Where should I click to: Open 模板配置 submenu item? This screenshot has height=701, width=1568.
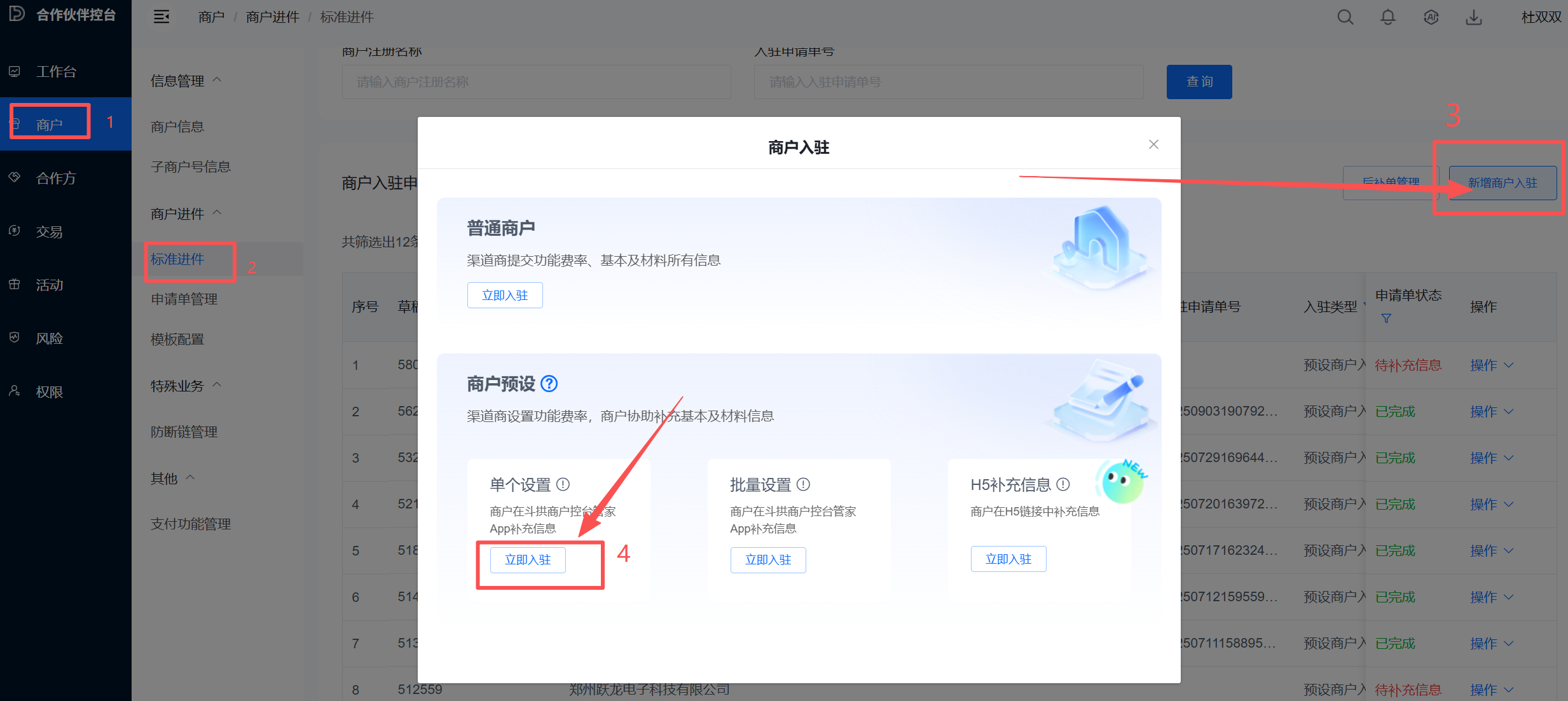pyautogui.click(x=177, y=339)
